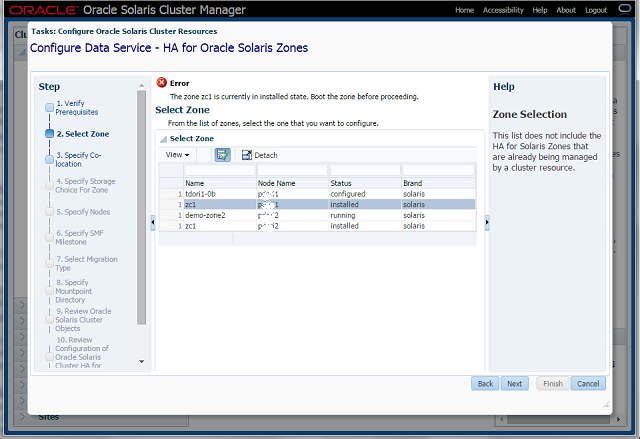Screen dimensions: 640x439
Task: Click the step list vertical scrollbar thumb
Action: 141,207
